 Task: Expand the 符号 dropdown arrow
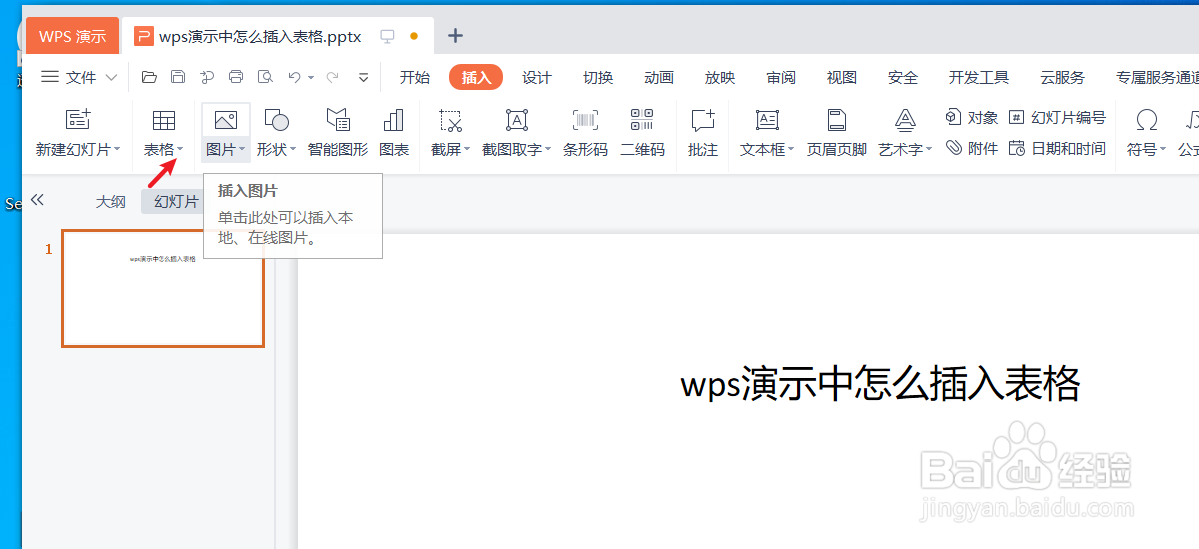click(1162, 150)
